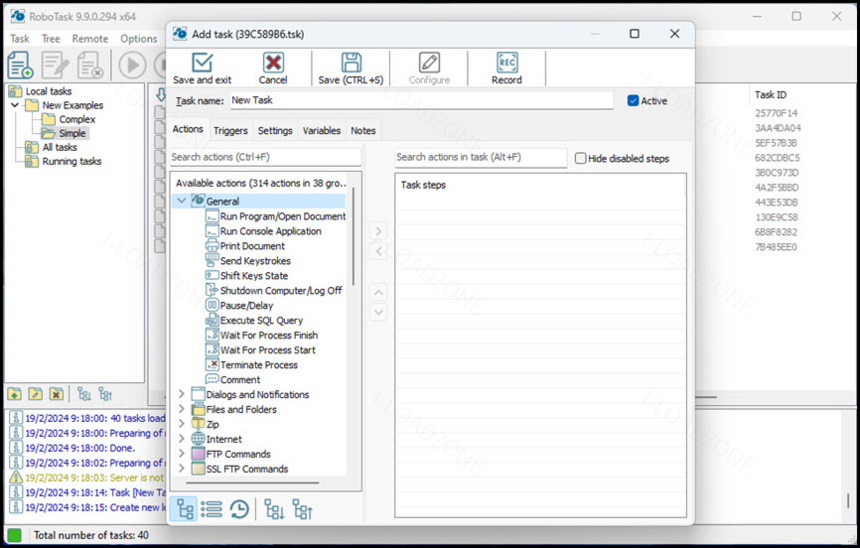
Task: Click the warning icon on Server log entry
Action: 16,477
